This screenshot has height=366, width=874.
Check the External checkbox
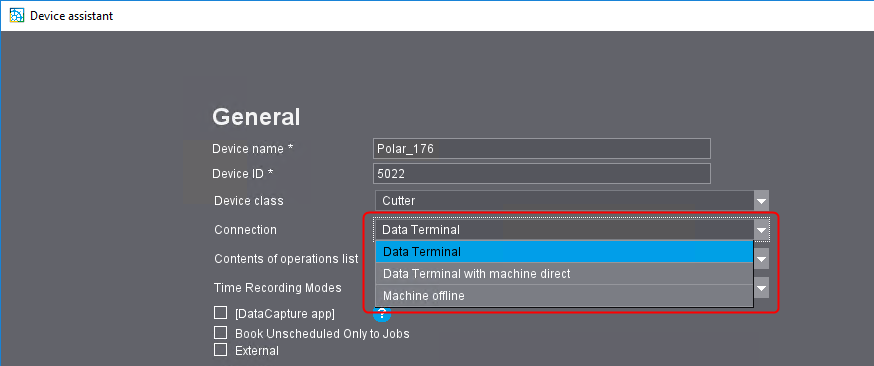pos(221,350)
